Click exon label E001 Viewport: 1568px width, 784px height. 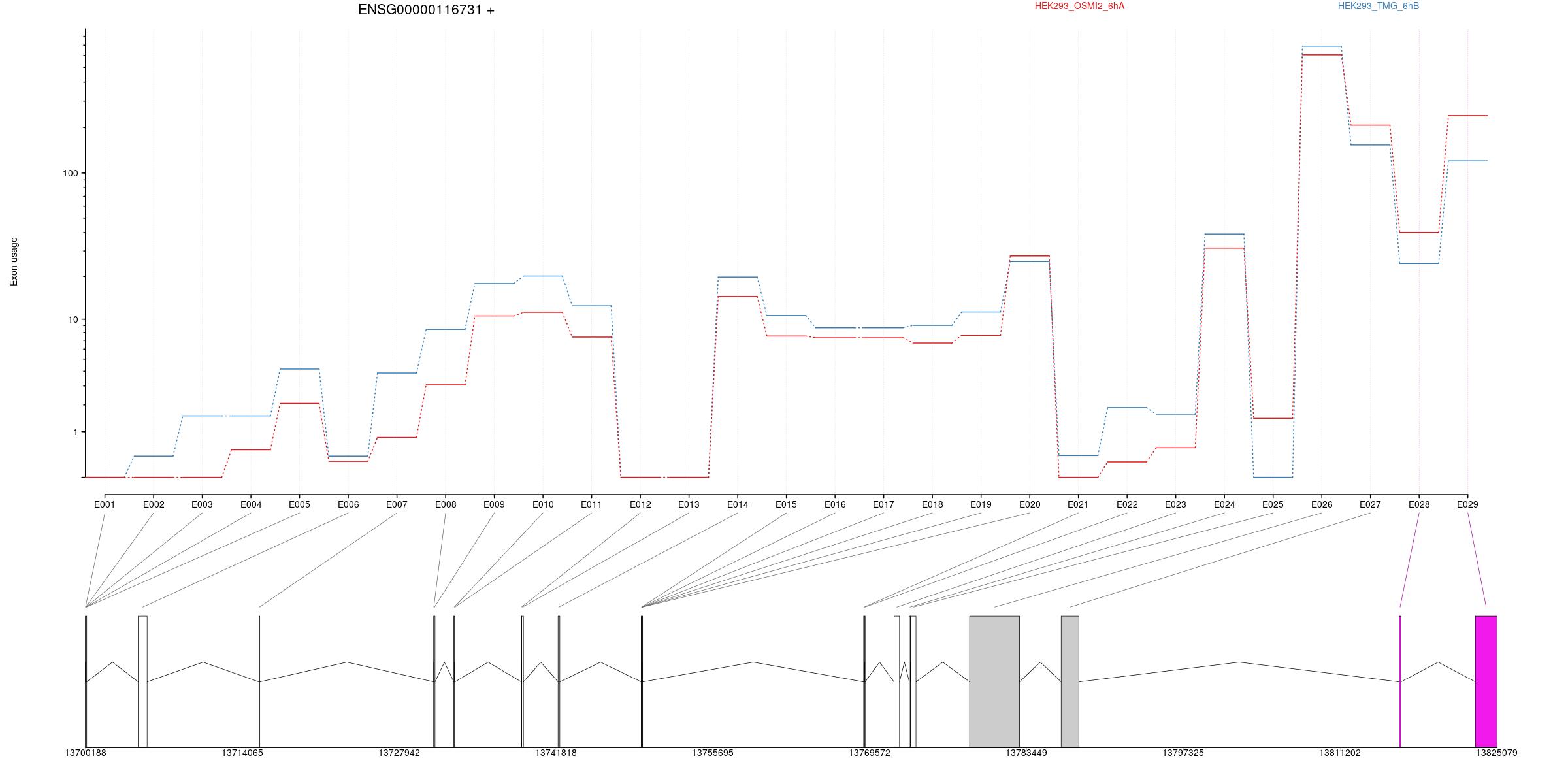click(105, 504)
